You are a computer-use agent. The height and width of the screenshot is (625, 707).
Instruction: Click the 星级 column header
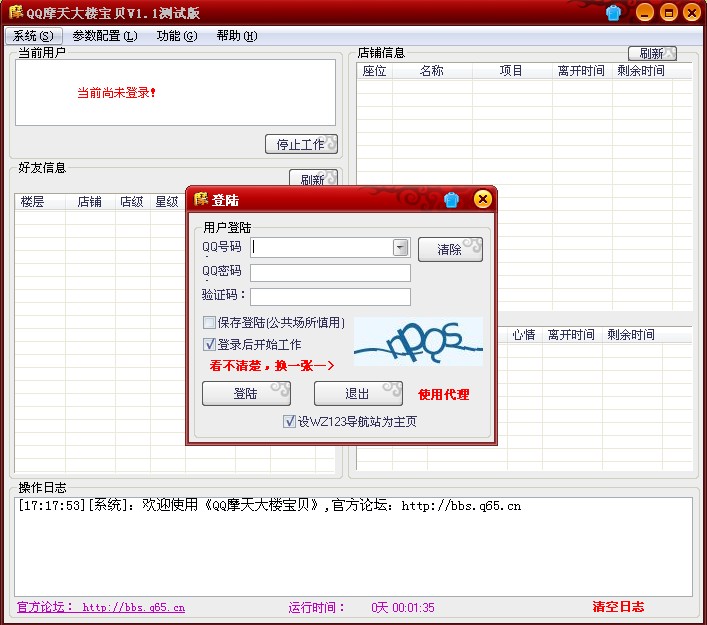(167, 202)
